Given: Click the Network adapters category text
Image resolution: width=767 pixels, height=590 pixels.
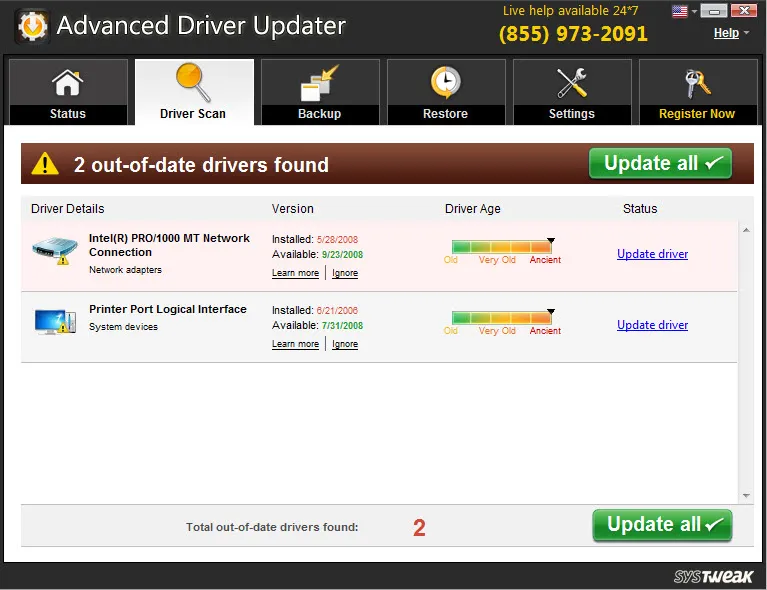Looking at the screenshot, I should coord(125,270).
